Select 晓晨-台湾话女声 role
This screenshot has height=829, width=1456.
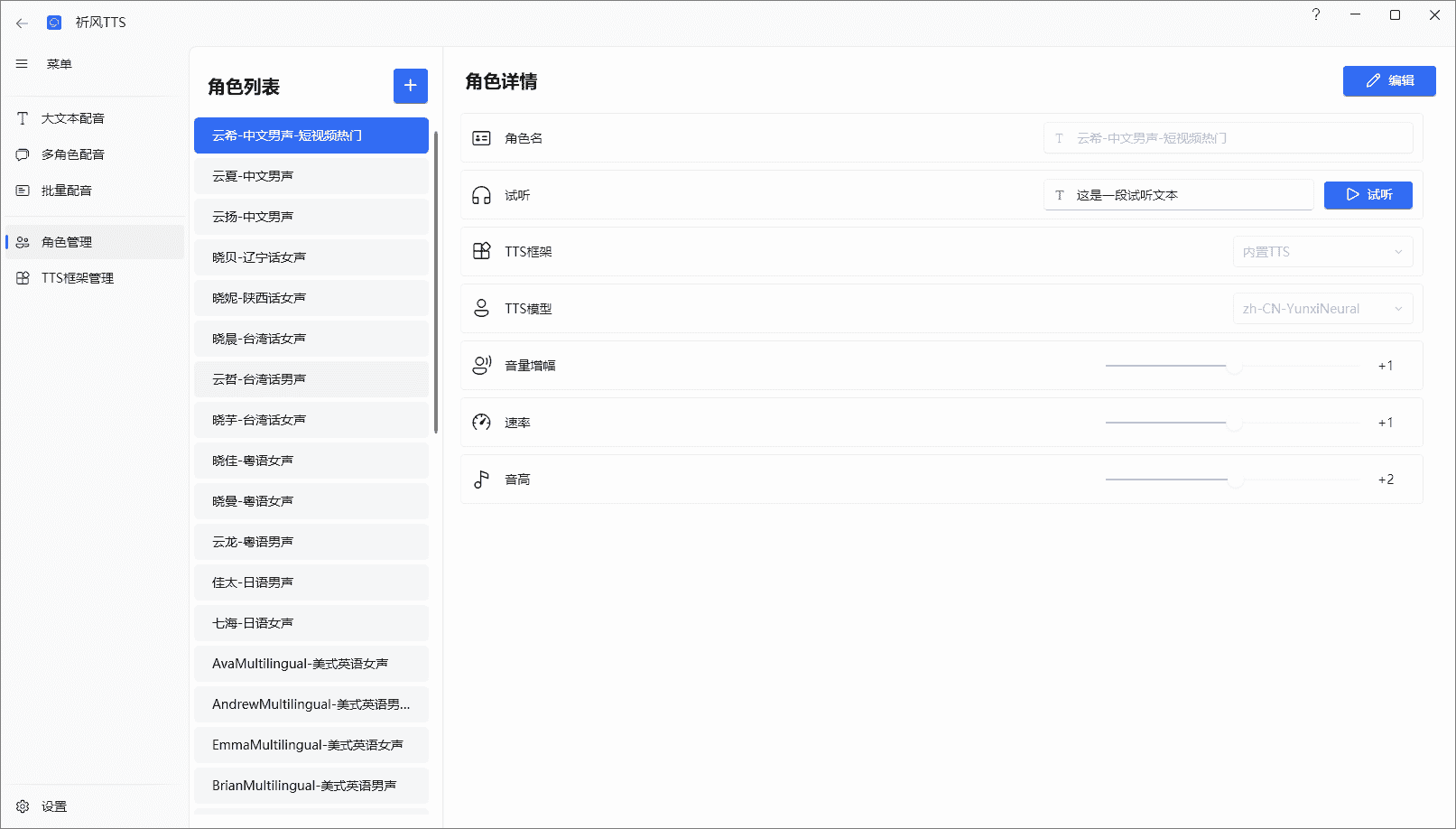[x=311, y=339]
